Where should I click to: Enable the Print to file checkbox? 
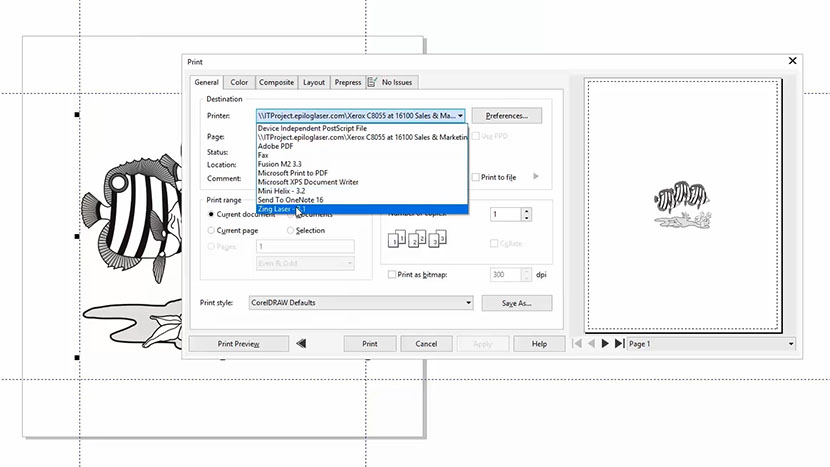tap(477, 177)
